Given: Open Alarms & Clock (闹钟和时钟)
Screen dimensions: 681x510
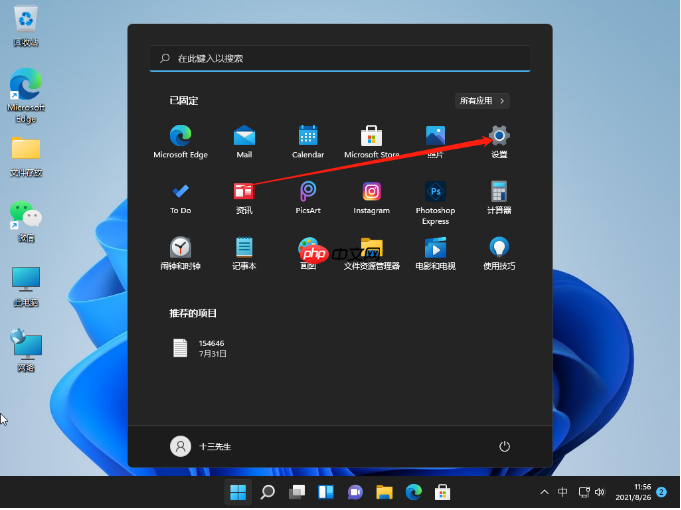Looking at the screenshot, I should (x=180, y=253).
